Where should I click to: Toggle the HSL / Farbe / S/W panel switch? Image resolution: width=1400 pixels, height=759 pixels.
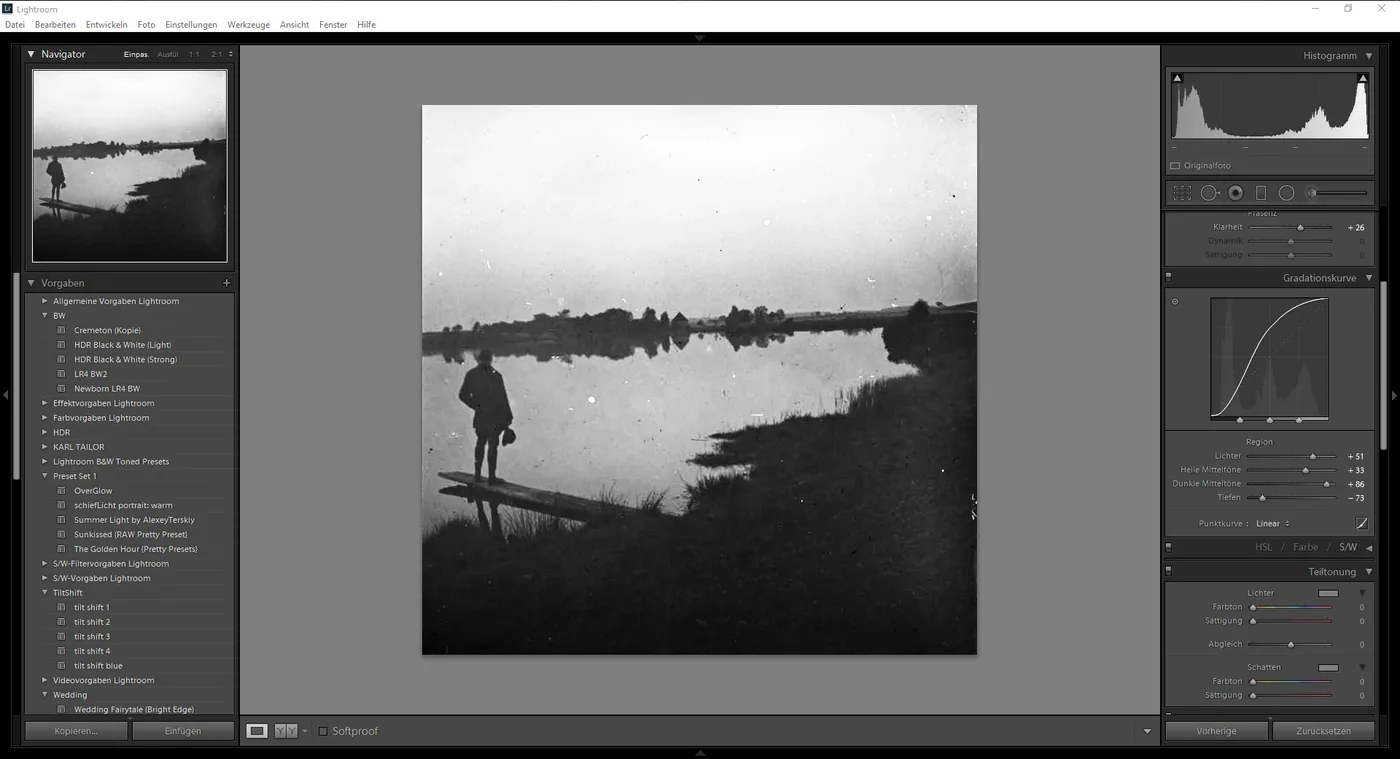1168,547
